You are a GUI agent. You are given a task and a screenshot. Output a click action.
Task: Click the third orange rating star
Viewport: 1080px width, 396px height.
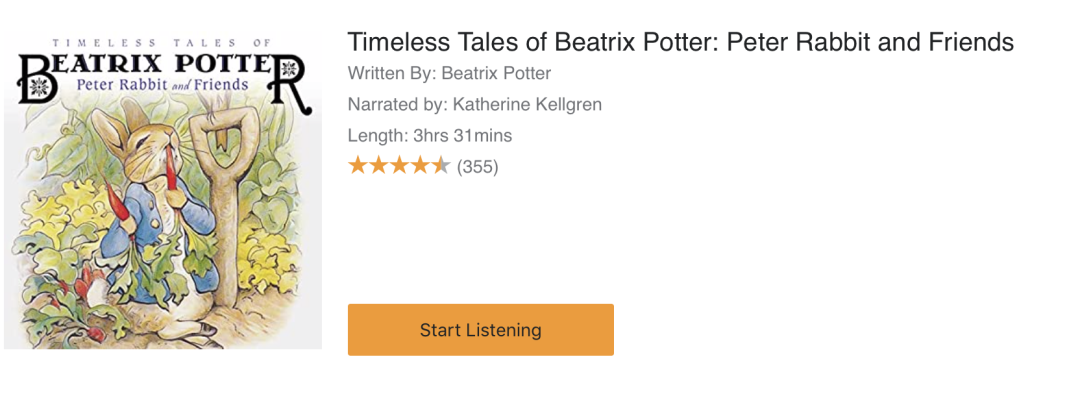point(399,165)
